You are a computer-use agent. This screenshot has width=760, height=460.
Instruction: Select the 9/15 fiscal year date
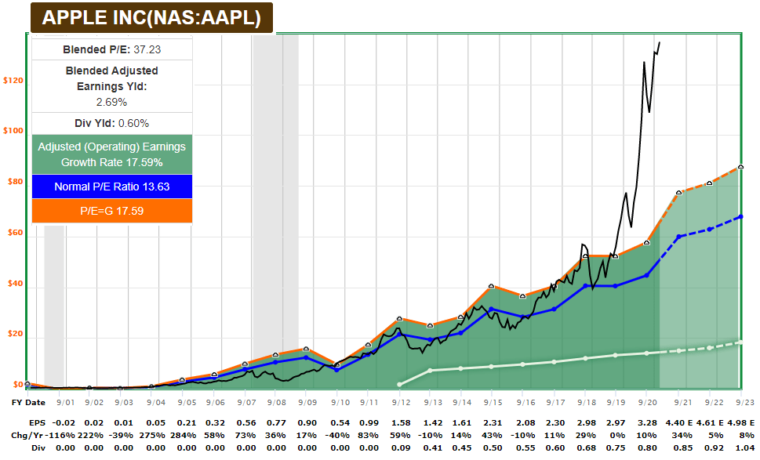pyautogui.click(x=493, y=402)
